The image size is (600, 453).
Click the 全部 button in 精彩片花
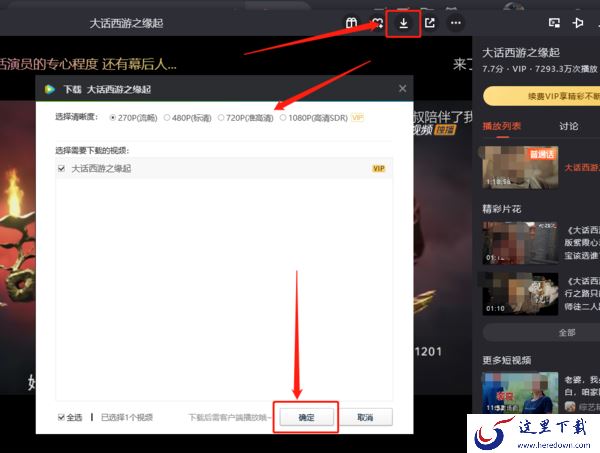[541, 332]
